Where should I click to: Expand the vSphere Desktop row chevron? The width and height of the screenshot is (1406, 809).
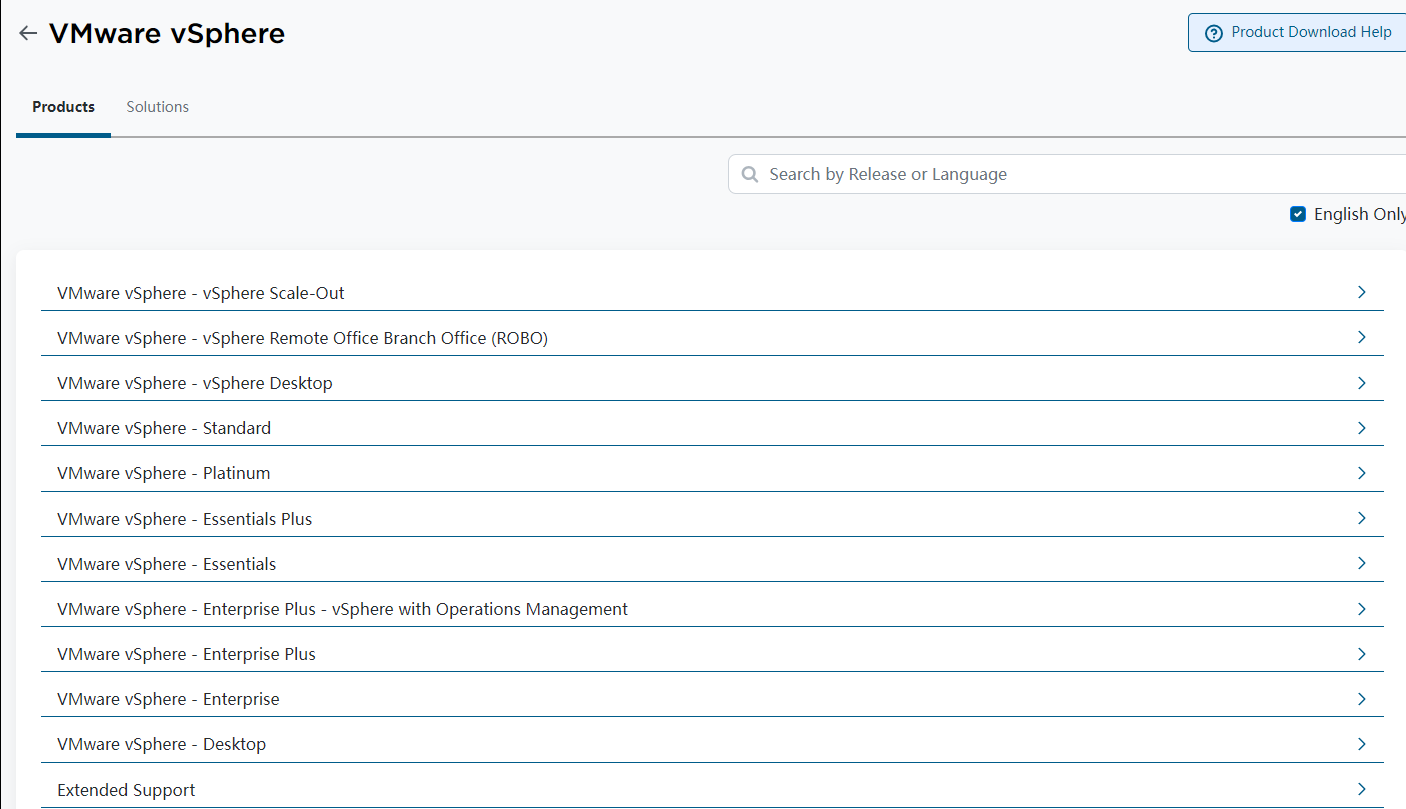(x=1361, y=383)
